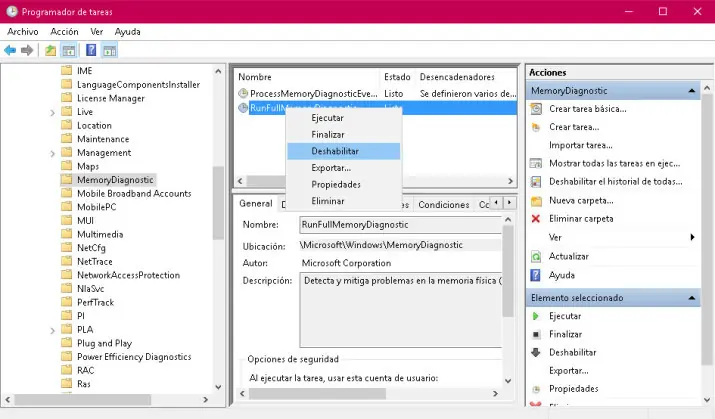Select the Power Efficiency Diagnostics folder

(134, 357)
